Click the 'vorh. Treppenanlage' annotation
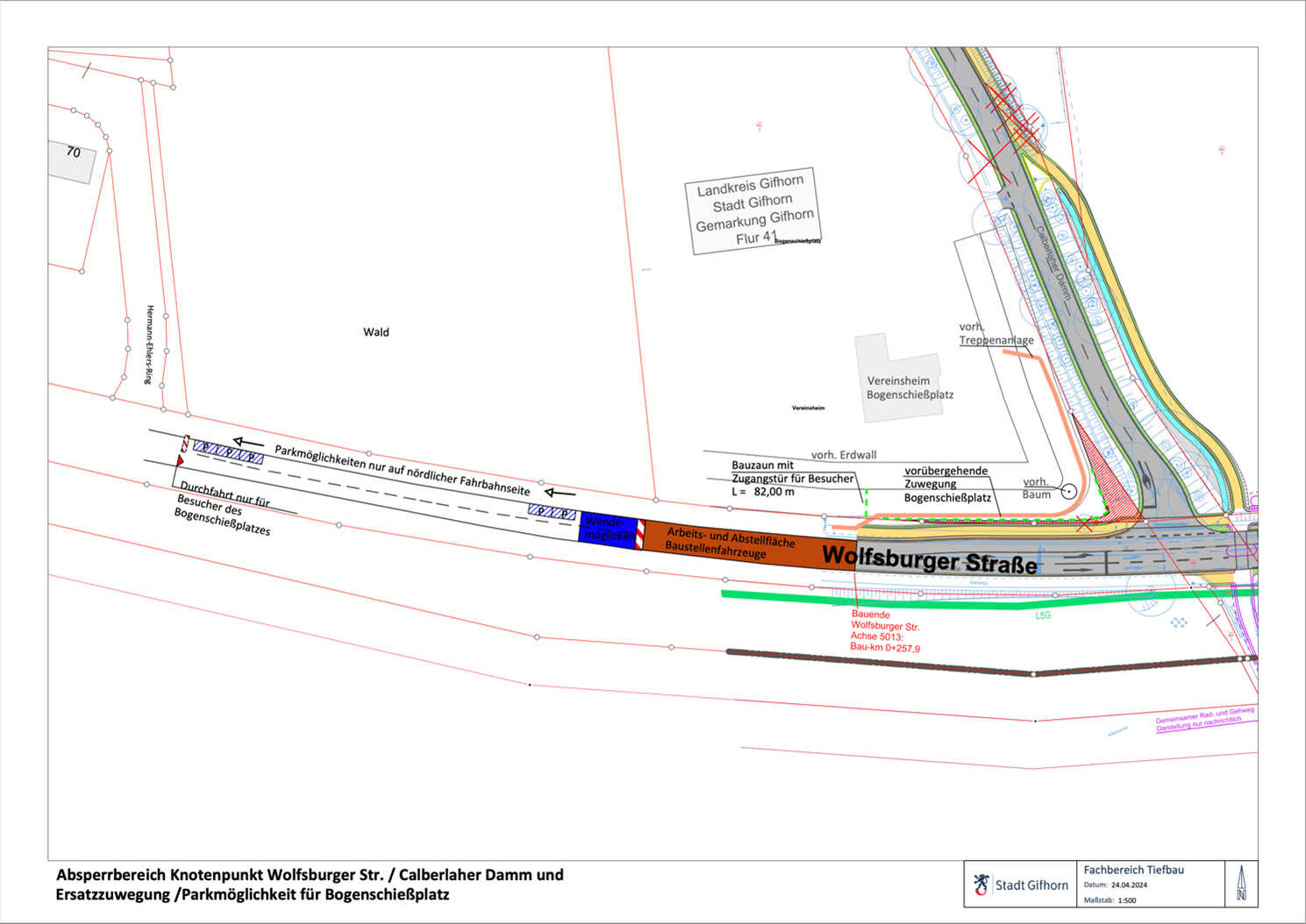1306x924 pixels. point(996,334)
